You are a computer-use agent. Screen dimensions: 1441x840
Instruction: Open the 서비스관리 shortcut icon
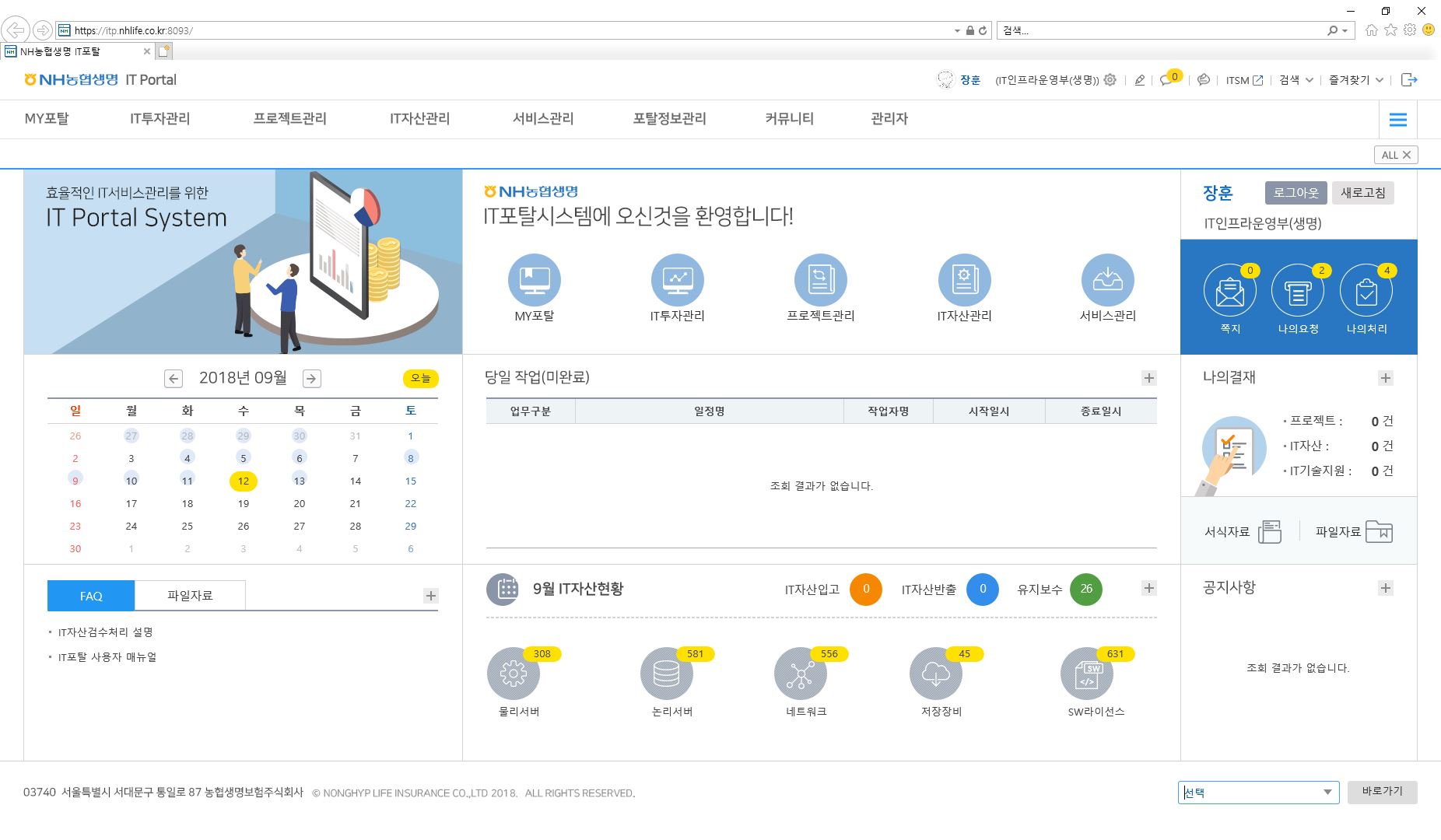click(1107, 280)
